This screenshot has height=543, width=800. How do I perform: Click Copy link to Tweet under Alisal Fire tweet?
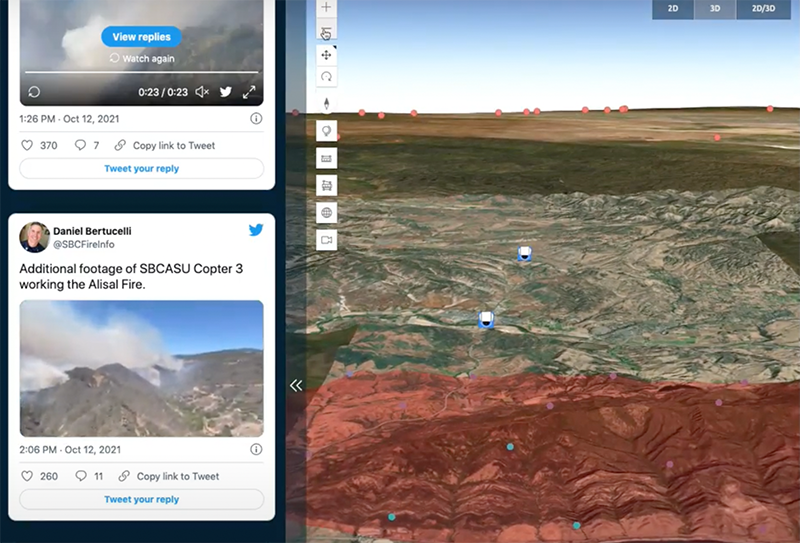click(x=169, y=476)
